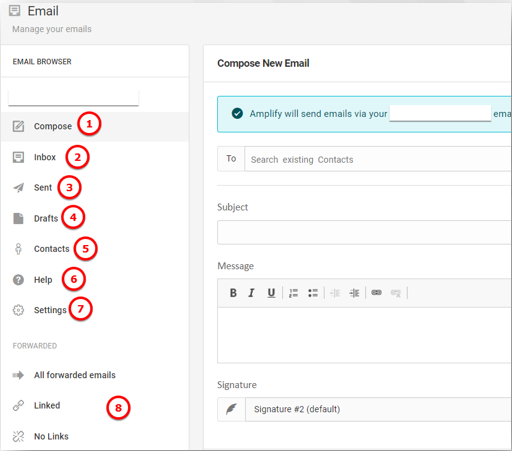Click the feather signature icon
This screenshot has width=512, height=451.
231,409
